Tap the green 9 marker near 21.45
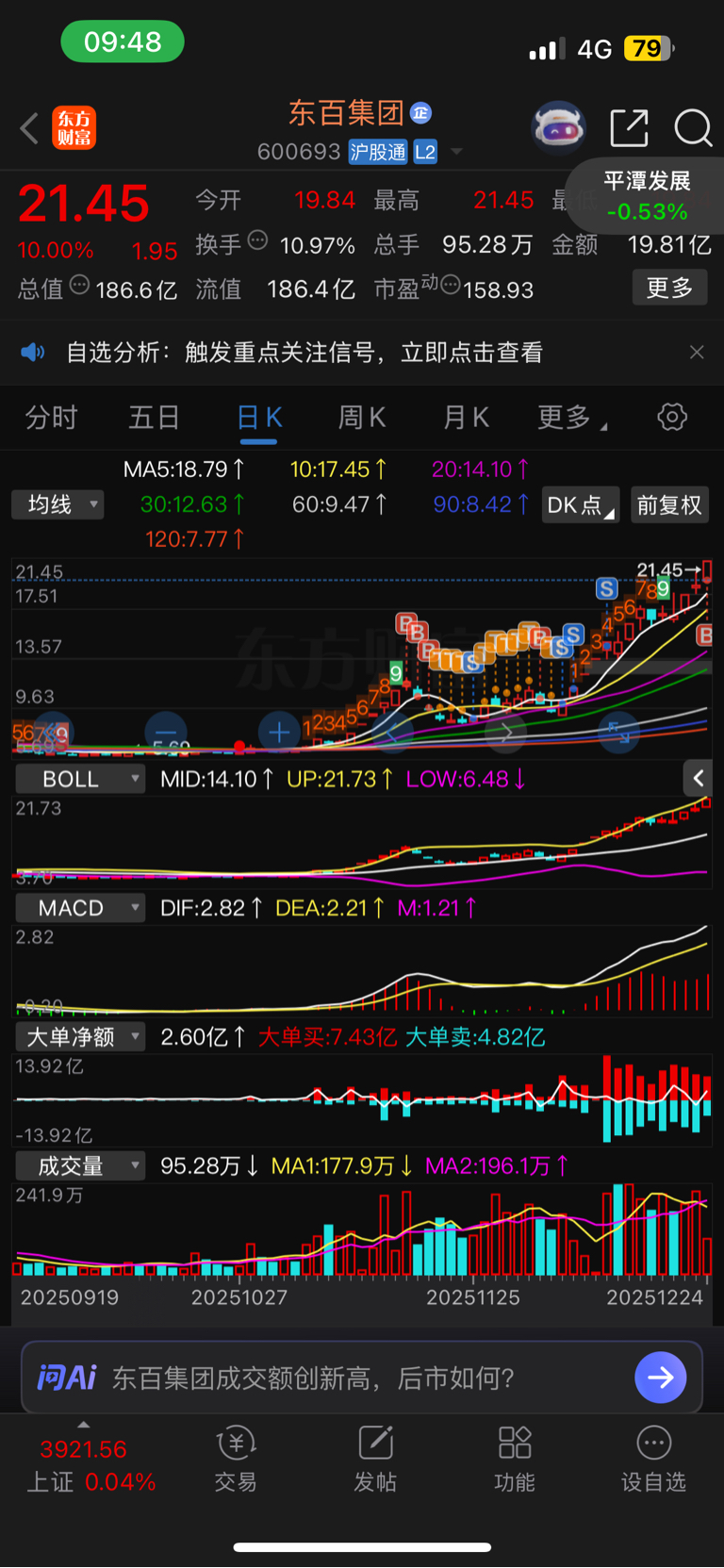The image size is (724, 1568). (x=664, y=588)
